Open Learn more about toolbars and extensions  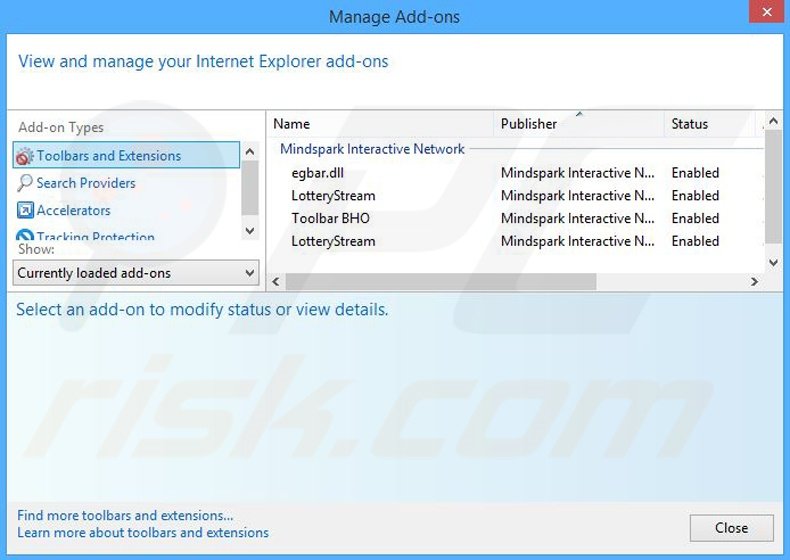143,532
